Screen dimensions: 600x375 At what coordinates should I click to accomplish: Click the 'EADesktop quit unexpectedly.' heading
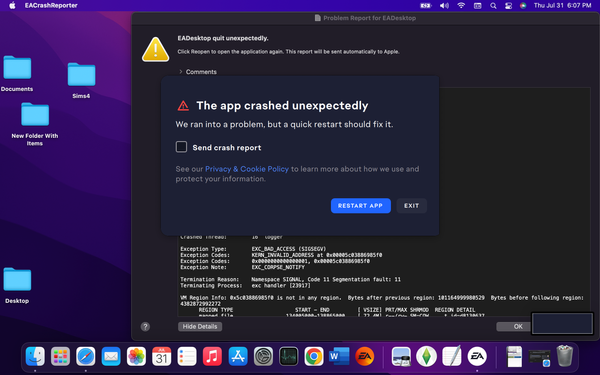tap(223, 38)
